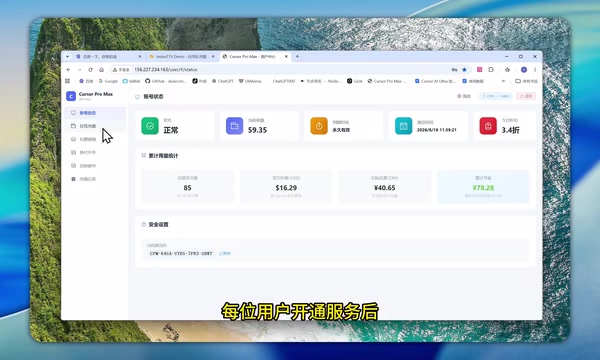The width and height of the screenshot is (600, 360).
Task: Expand the bookmarks bar overflow chevron
Action: [504, 81]
